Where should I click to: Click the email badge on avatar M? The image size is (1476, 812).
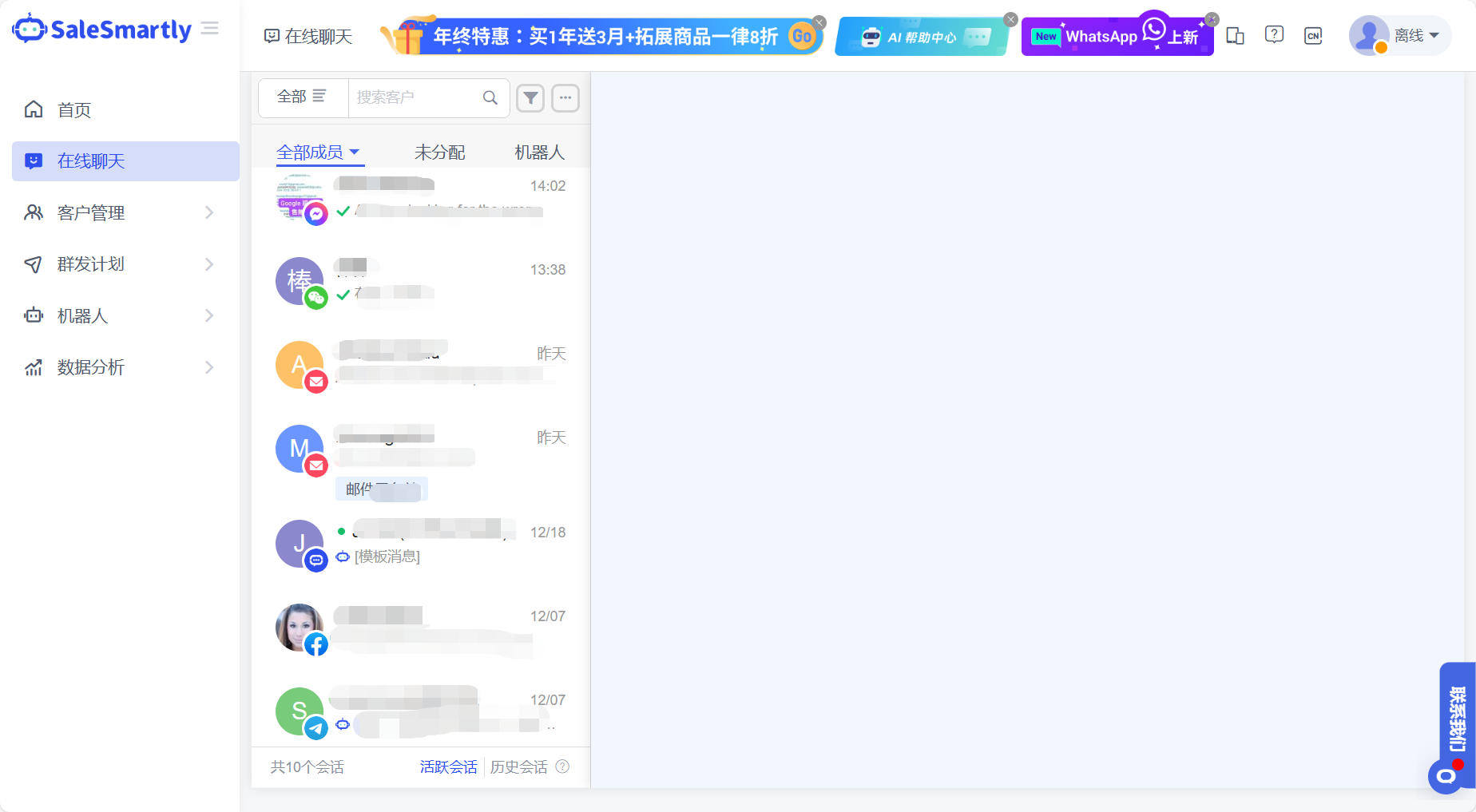click(x=317, y=465)
